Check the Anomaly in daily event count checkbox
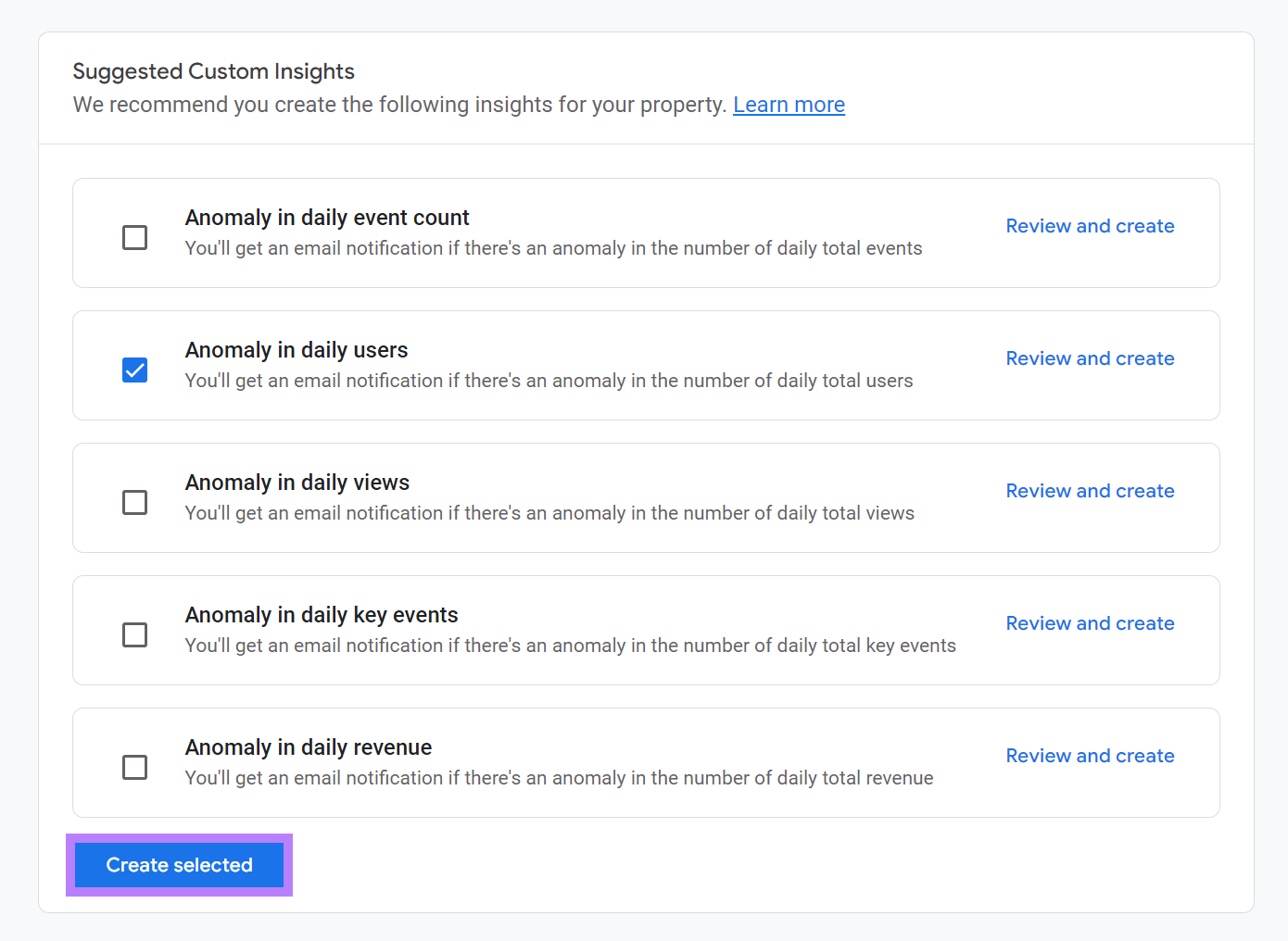The height and width of the screenshot is (941, 1288). pos(134,237)
